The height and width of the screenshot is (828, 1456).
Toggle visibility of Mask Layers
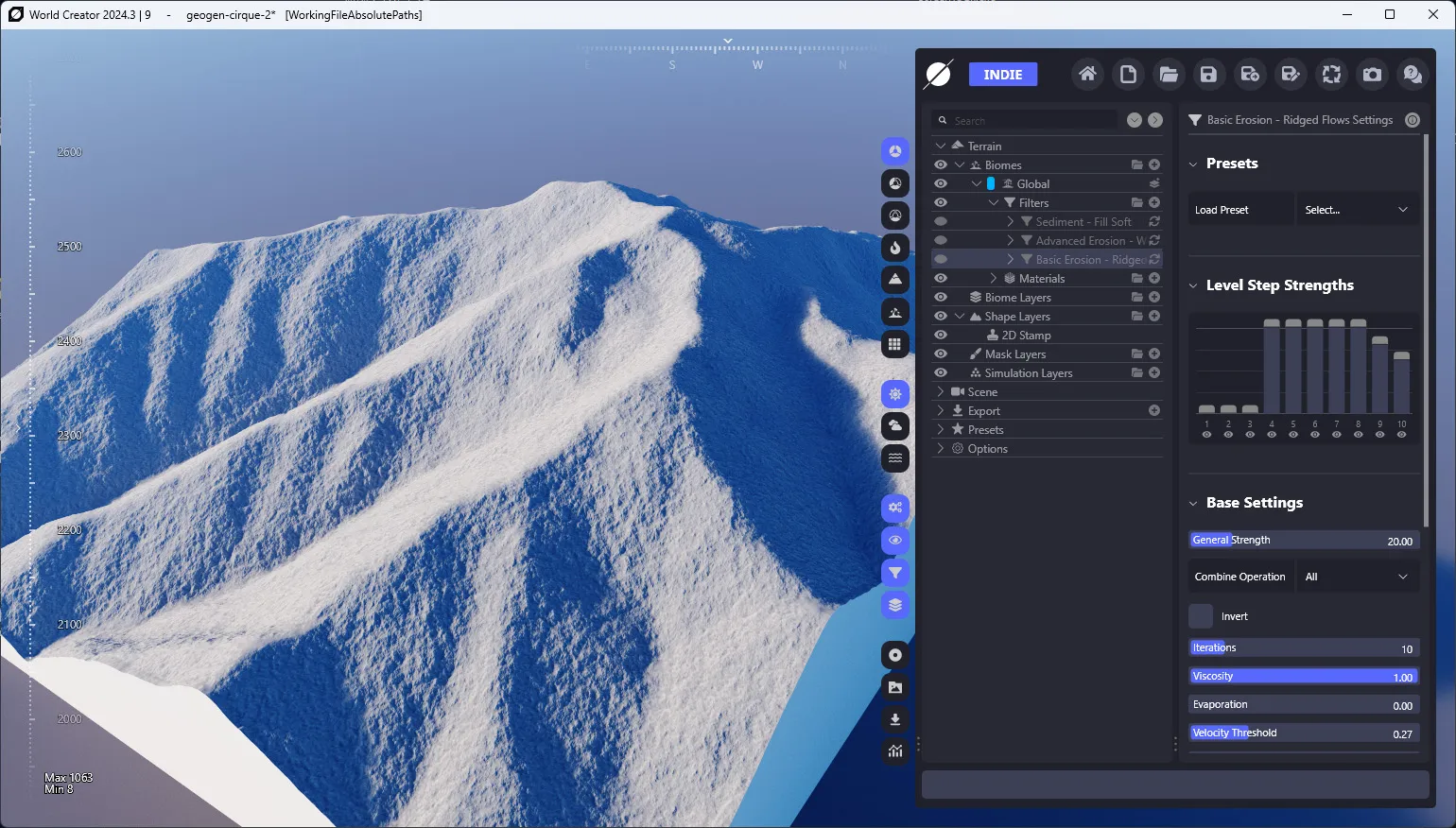click(941, 354)
